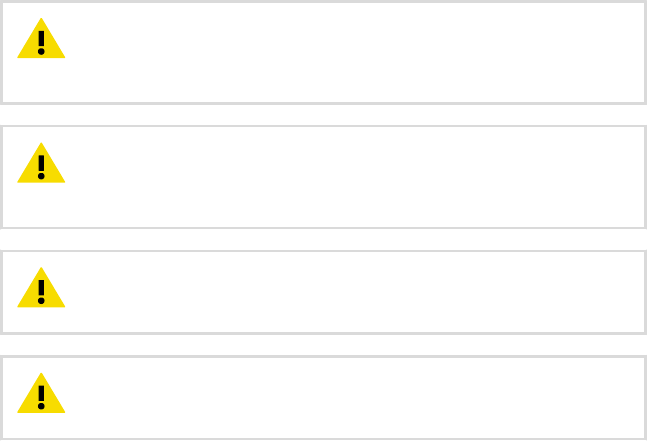Screen dimensions: 647x441
Task: Click the warning triangle icon in the bottom box
Action: (41, 393)
